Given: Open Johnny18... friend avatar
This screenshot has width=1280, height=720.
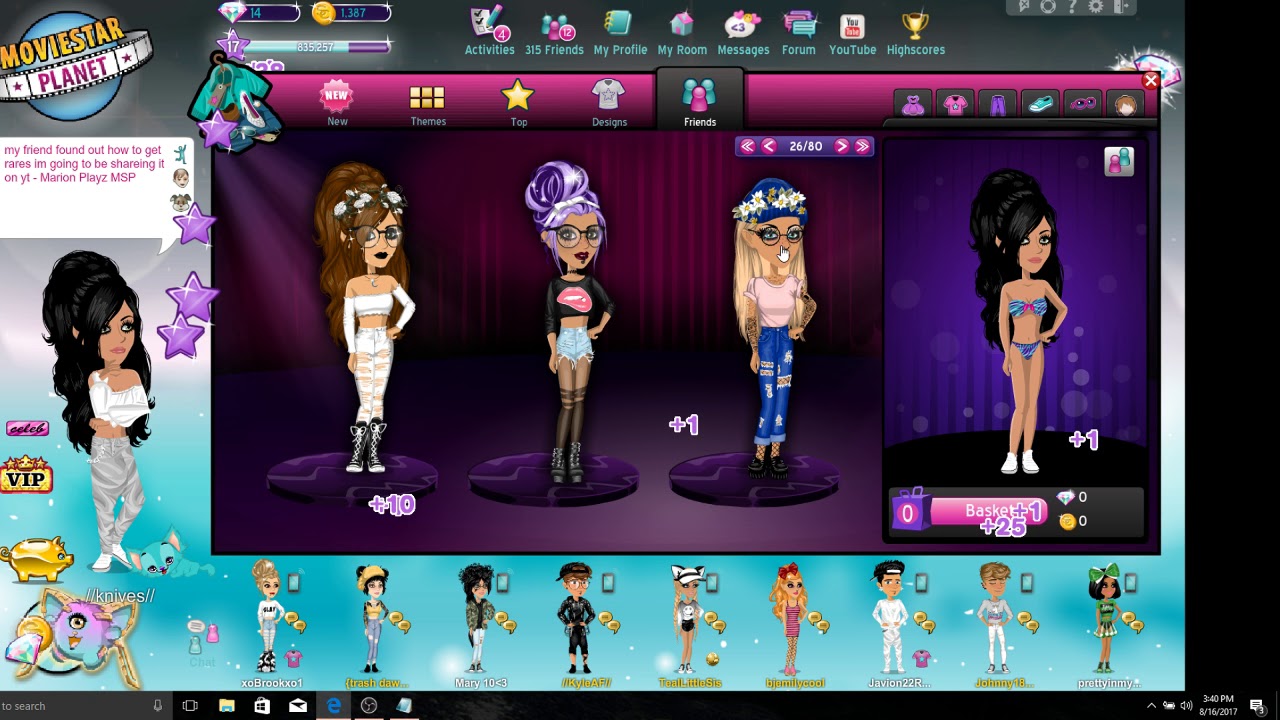Looking at the screenshot, I should 996,618.
